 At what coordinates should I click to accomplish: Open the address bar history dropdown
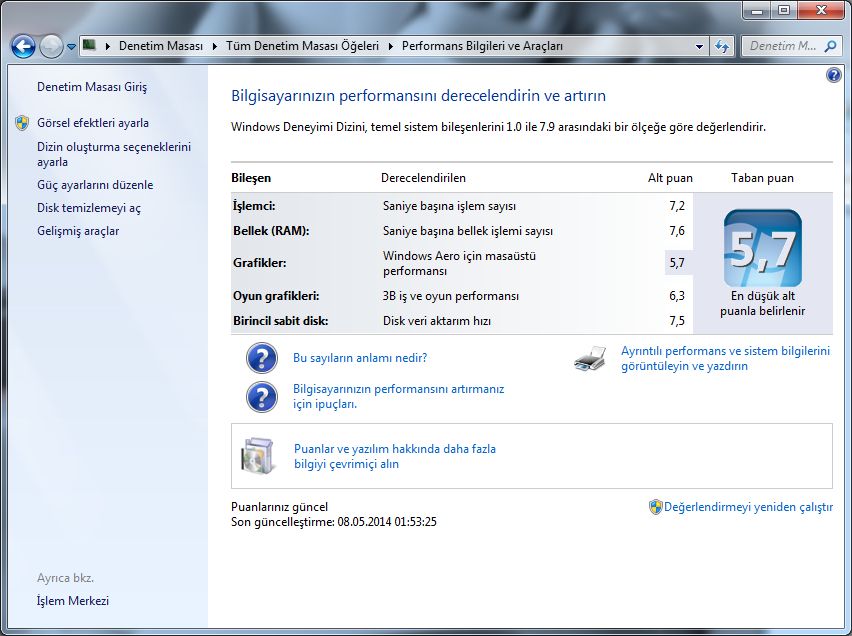tap(699, 47)
